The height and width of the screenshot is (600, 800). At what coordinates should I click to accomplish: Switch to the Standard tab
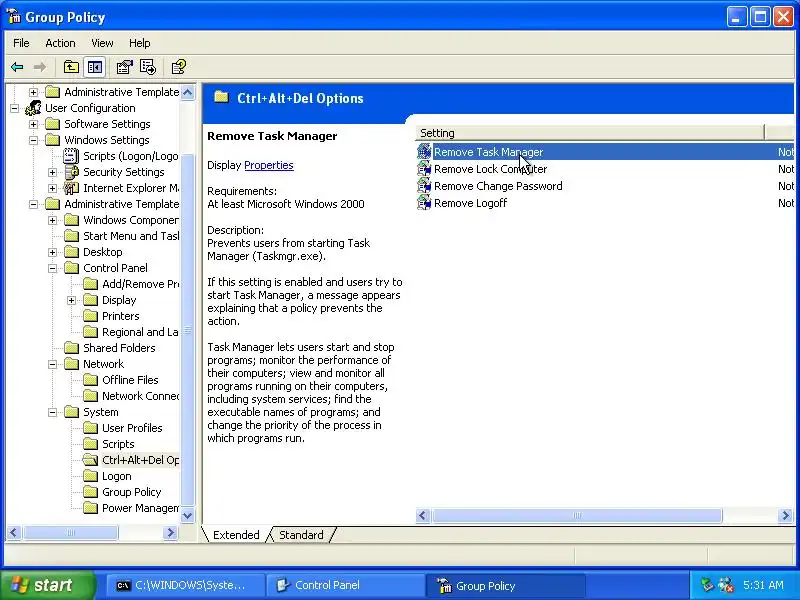pos(301,535)
